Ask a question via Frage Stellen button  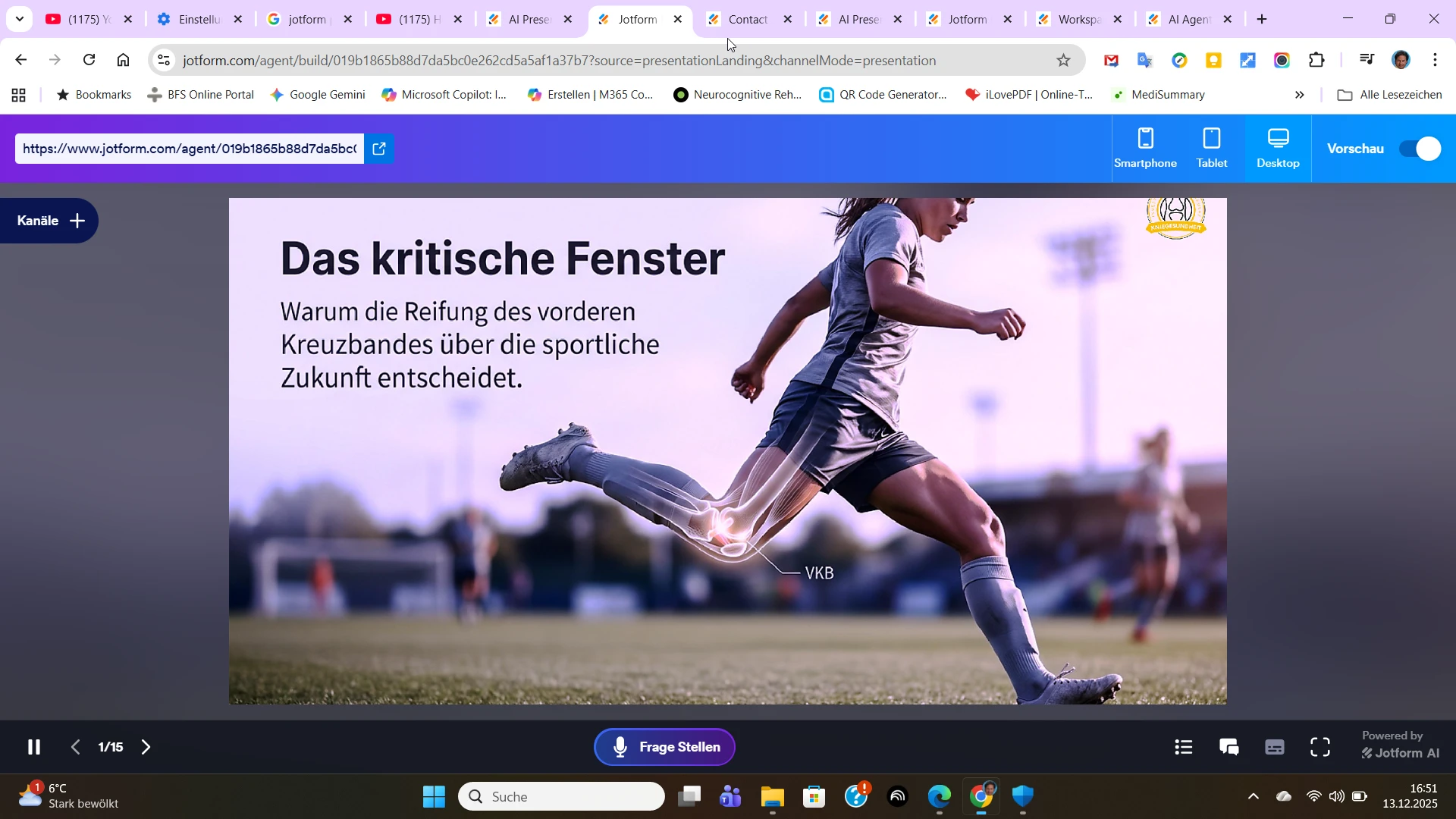[x=679, y=747]
